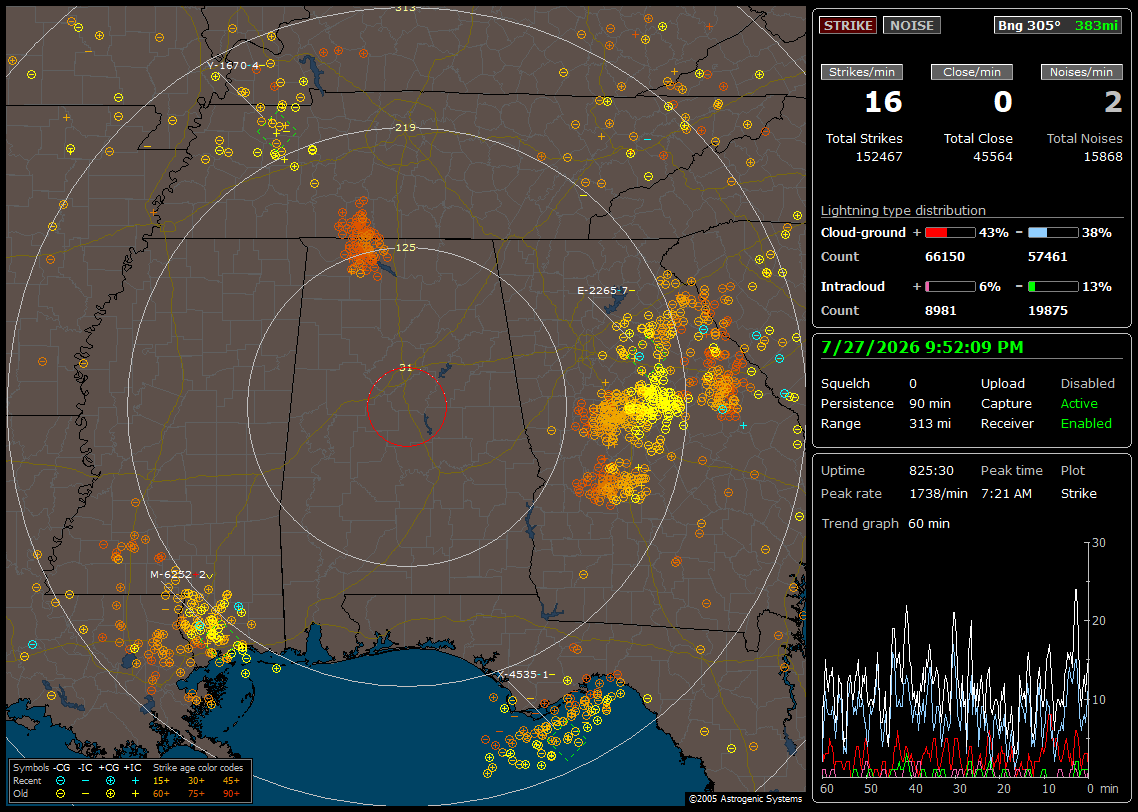Click the storm cell marker Y-1670-4
This screenshot has height=812, width=1138.
[x=233, y=65]
